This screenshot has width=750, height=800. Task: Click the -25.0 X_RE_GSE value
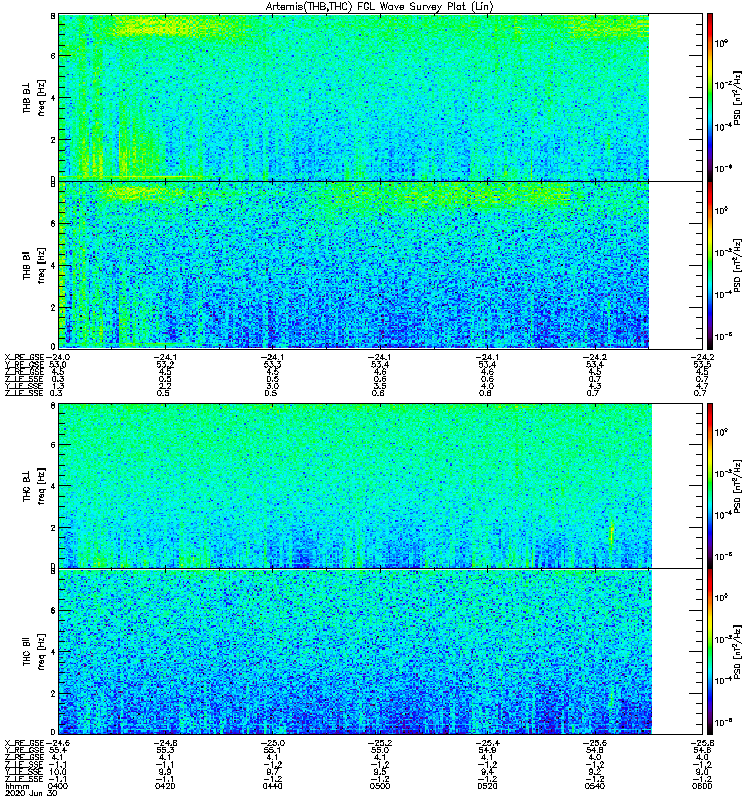click(x=273, y=743)
